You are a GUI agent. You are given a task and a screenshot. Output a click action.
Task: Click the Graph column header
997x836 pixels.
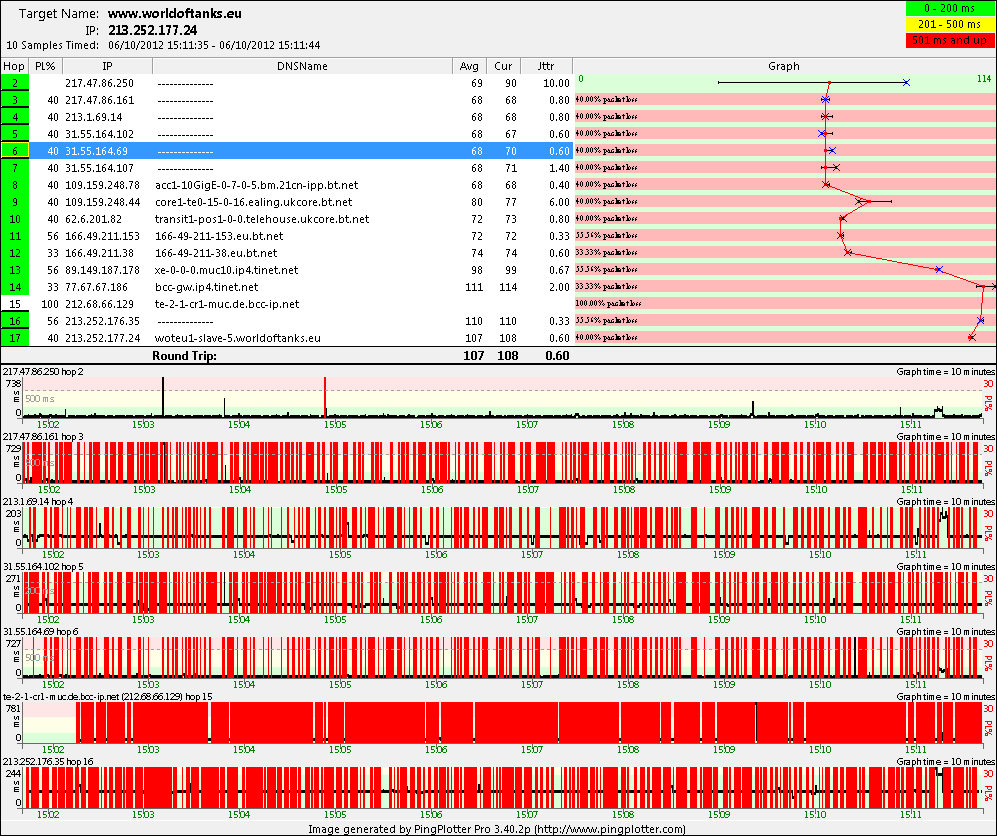[783, 66]
